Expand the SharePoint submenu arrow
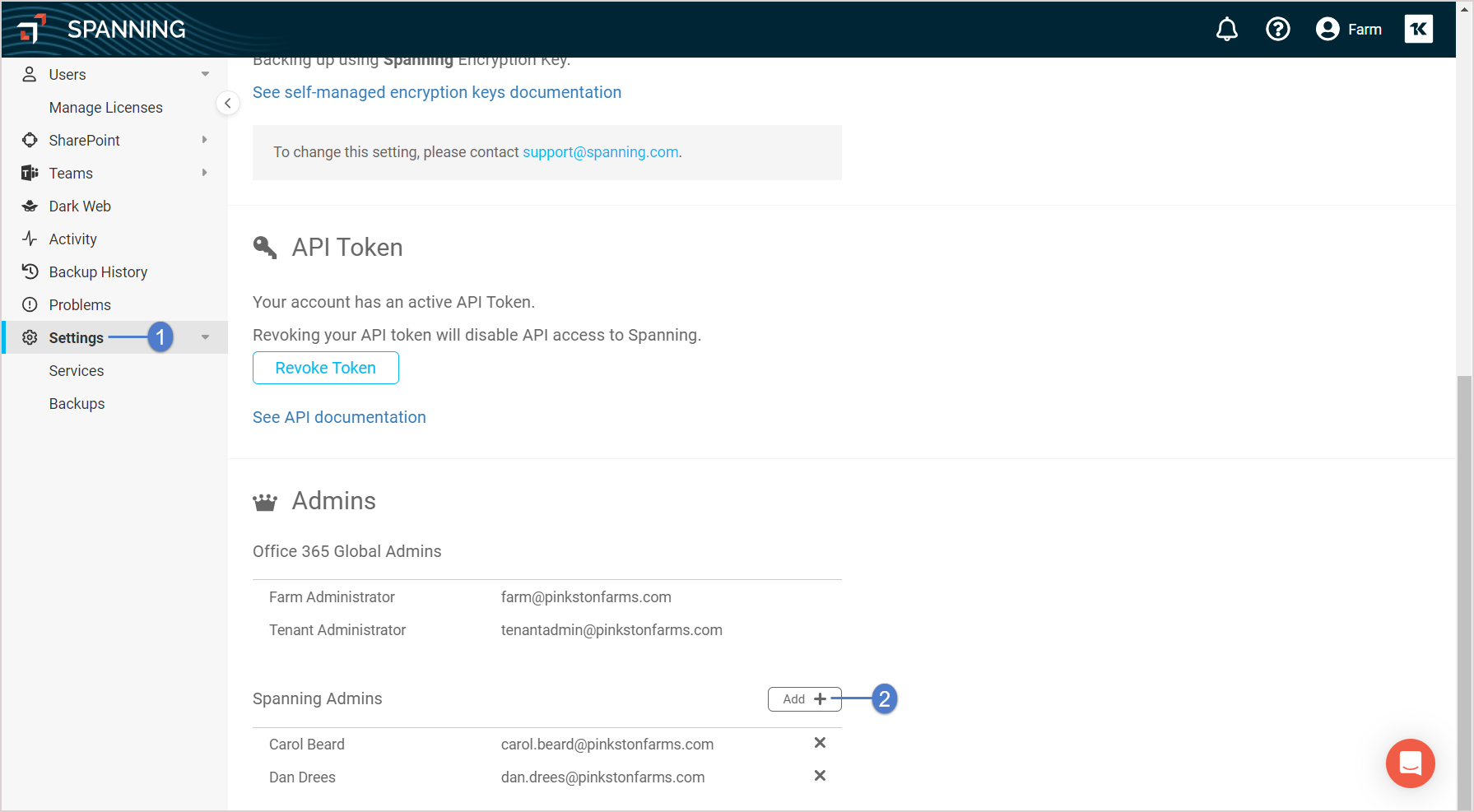The width and height of the screenshot is (1474, 812). pyautogui.click(x=205, y=140)
